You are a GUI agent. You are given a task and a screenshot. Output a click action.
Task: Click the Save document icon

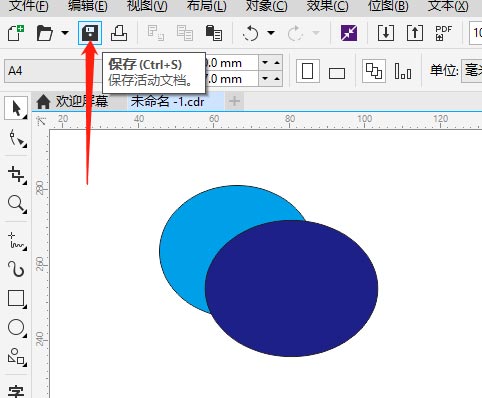90,33
